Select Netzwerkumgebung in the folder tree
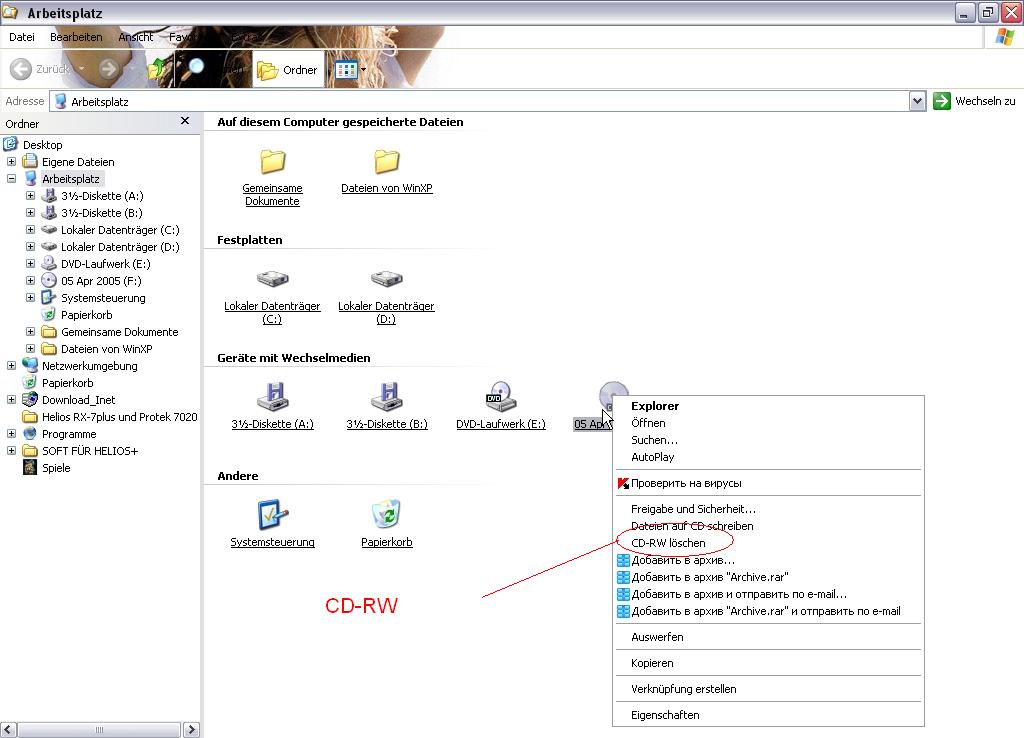The width and height of the screenshot is (1024, 738). (89, 366)
